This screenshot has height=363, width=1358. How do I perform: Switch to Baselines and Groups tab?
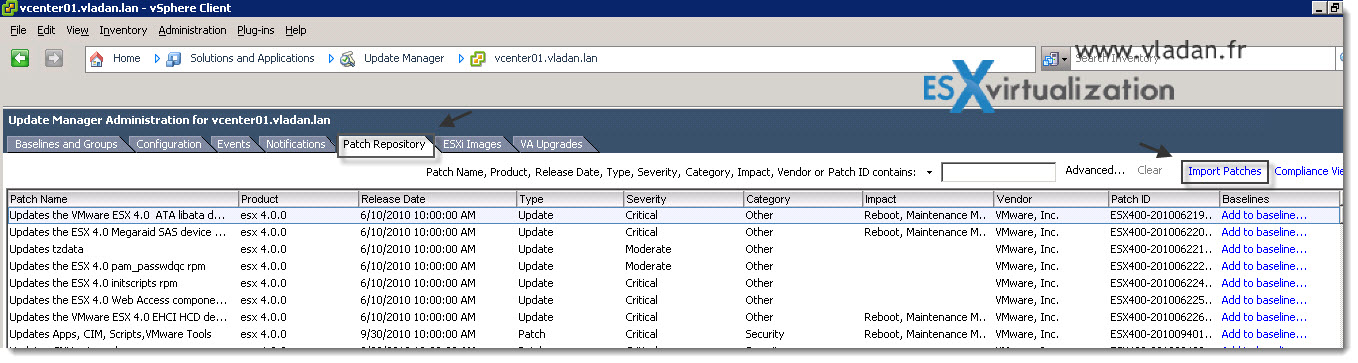click(66, 144)
